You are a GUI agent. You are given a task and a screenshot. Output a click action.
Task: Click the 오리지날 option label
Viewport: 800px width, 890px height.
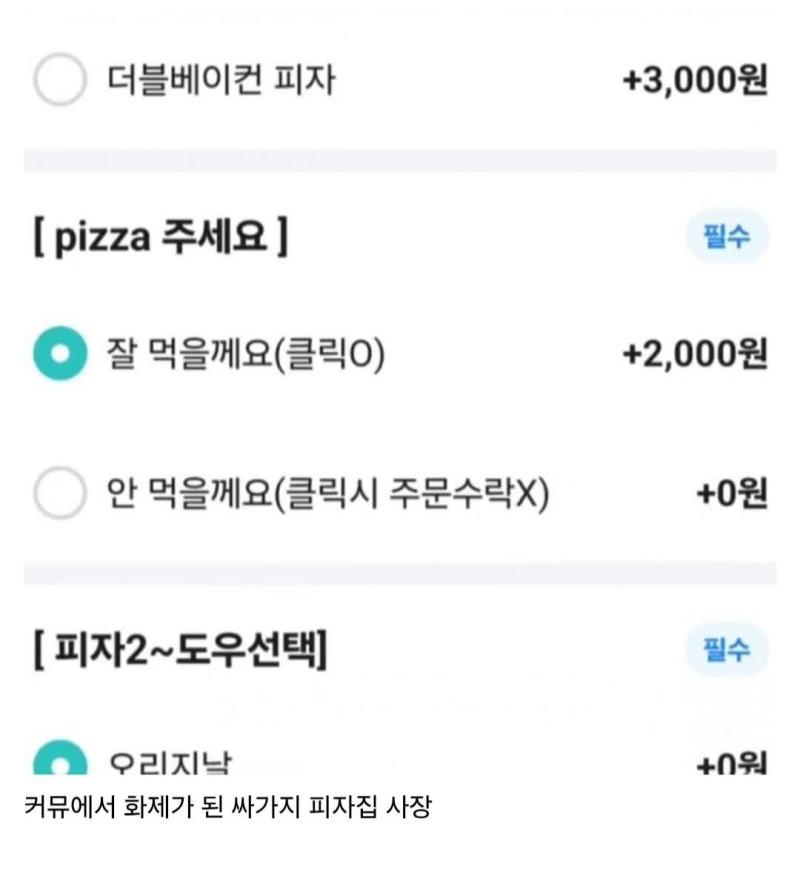(x=170, y=765)
